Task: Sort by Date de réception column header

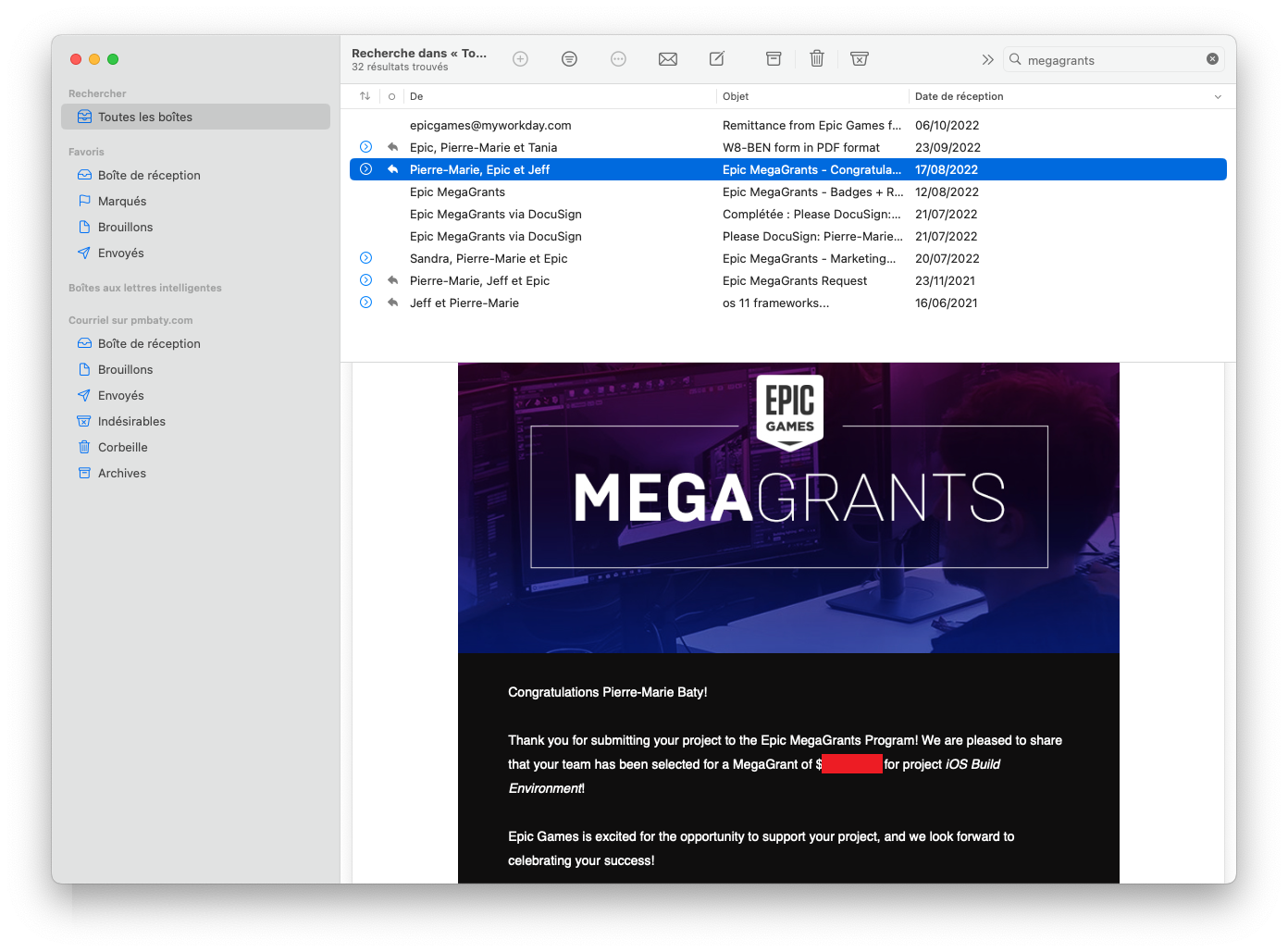Action: click(960, 96)
